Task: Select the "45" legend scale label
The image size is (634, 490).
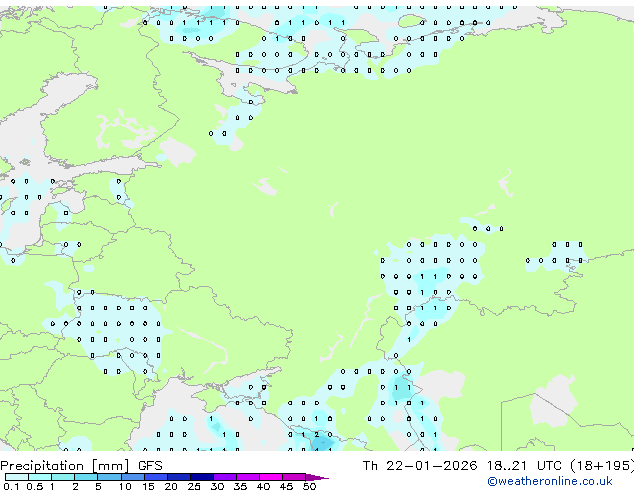Action: (x=286, y=486)
